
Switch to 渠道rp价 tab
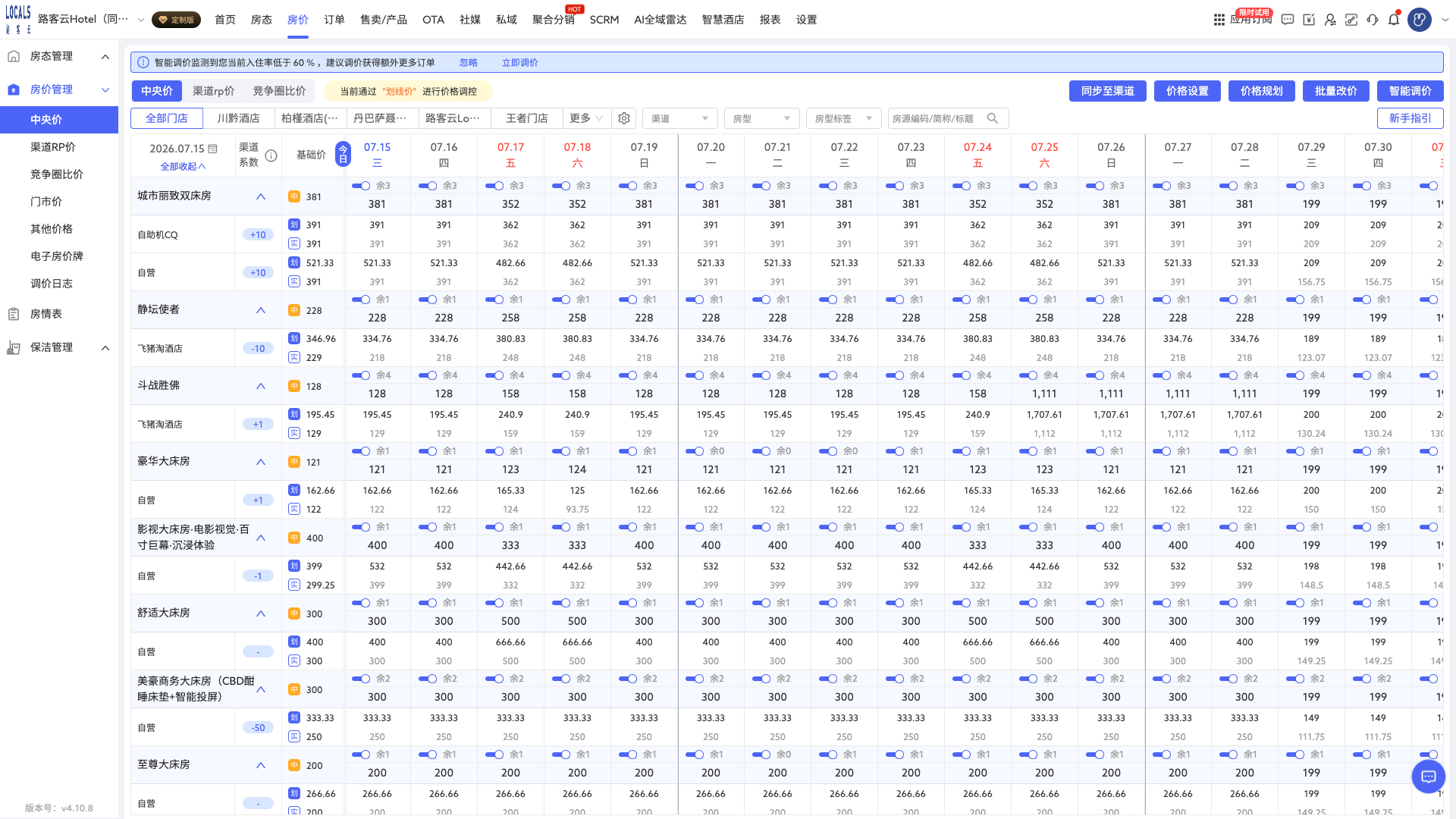pos(213,91)
